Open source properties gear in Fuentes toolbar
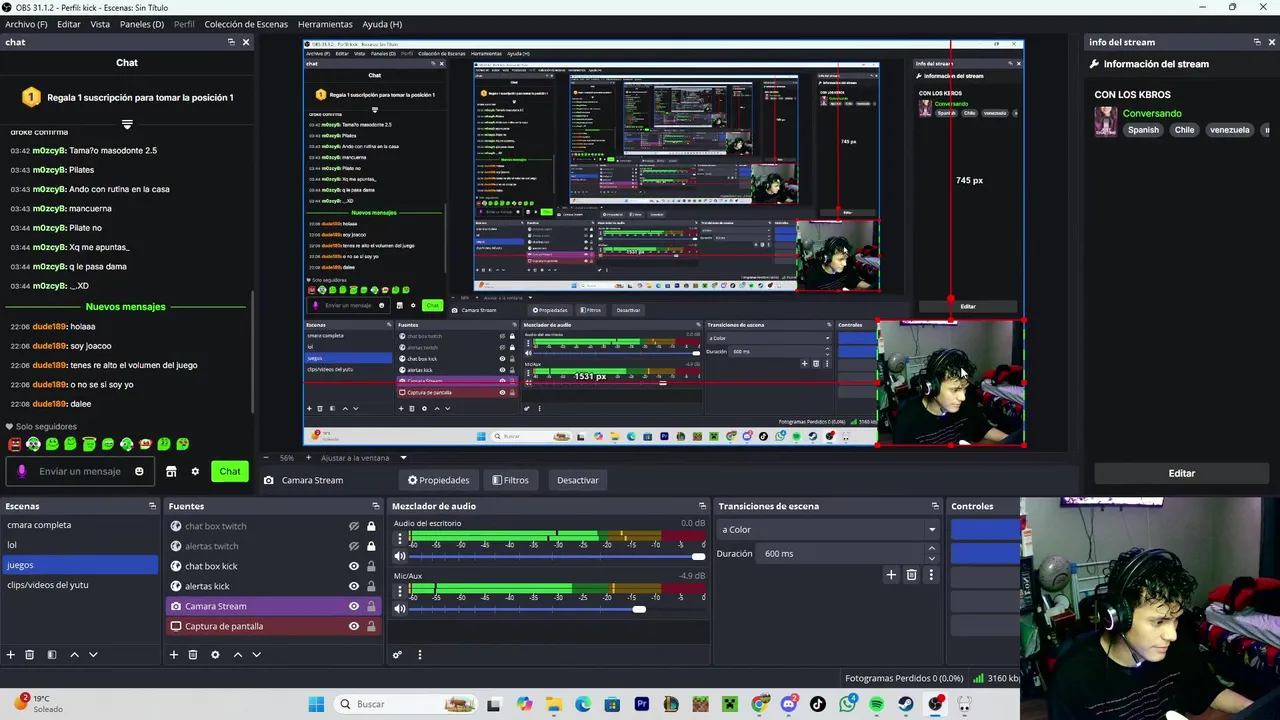The height and width of the screenshot is (720, 1280). (x=215, y=655)
